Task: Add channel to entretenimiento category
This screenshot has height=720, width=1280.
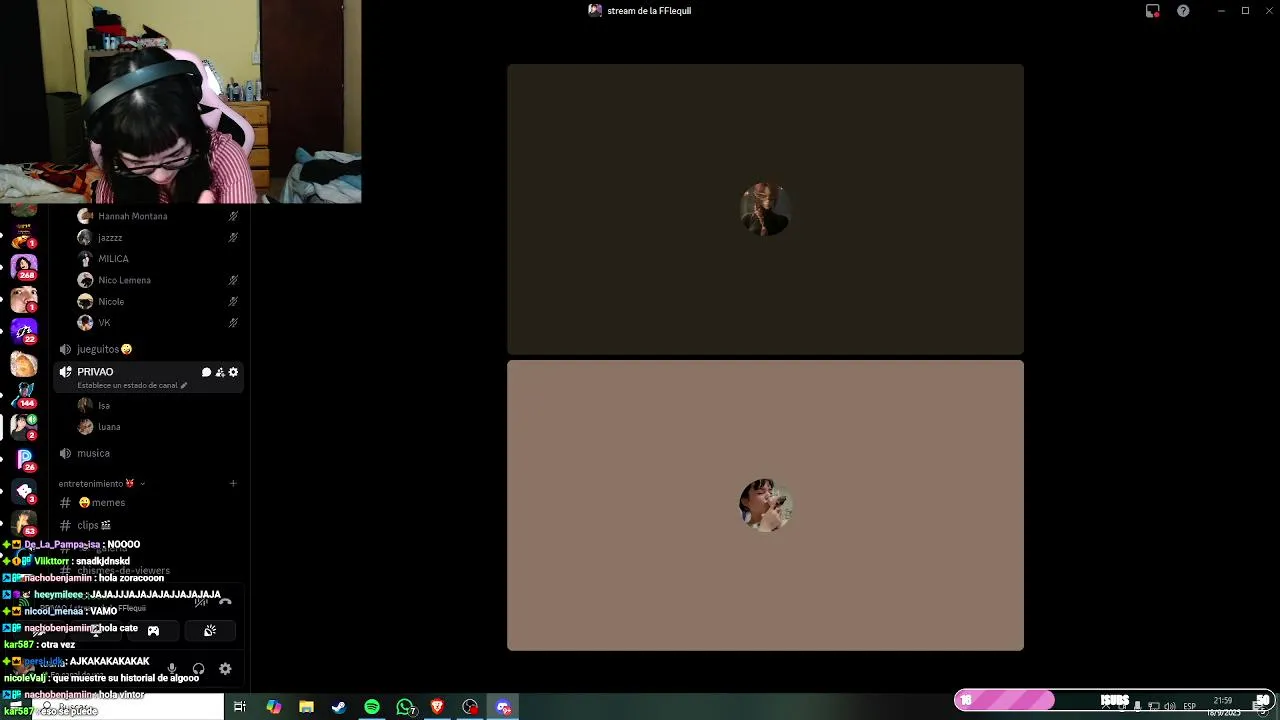Action: 233,484
